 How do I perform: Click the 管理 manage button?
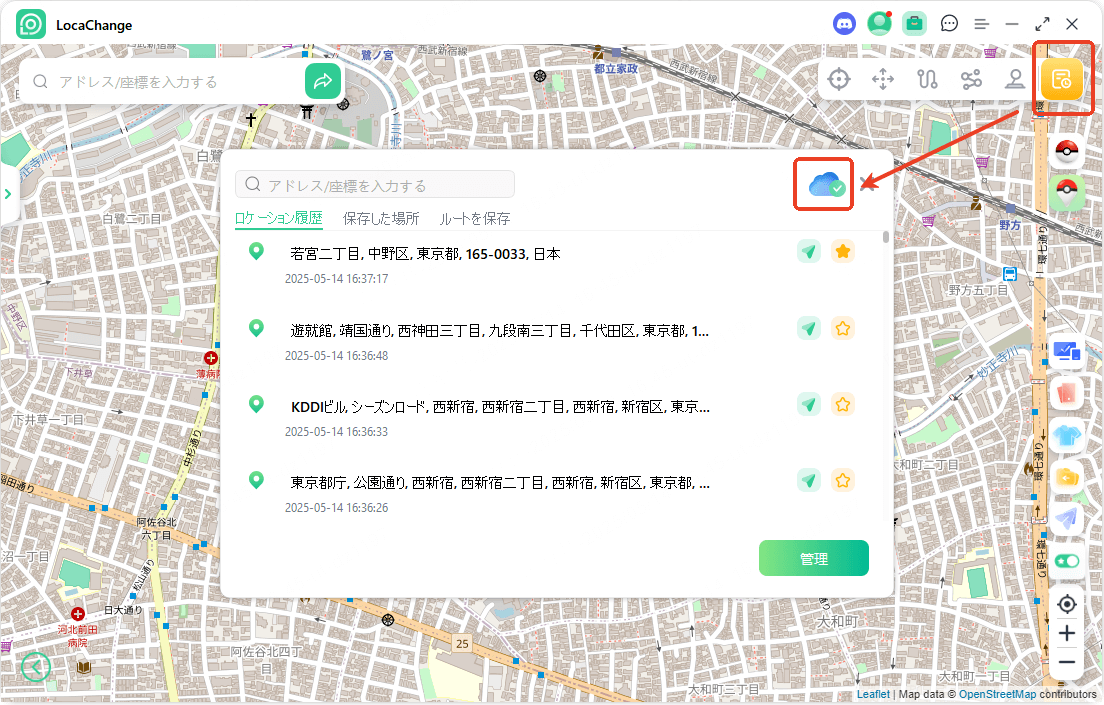coord(814,559)
